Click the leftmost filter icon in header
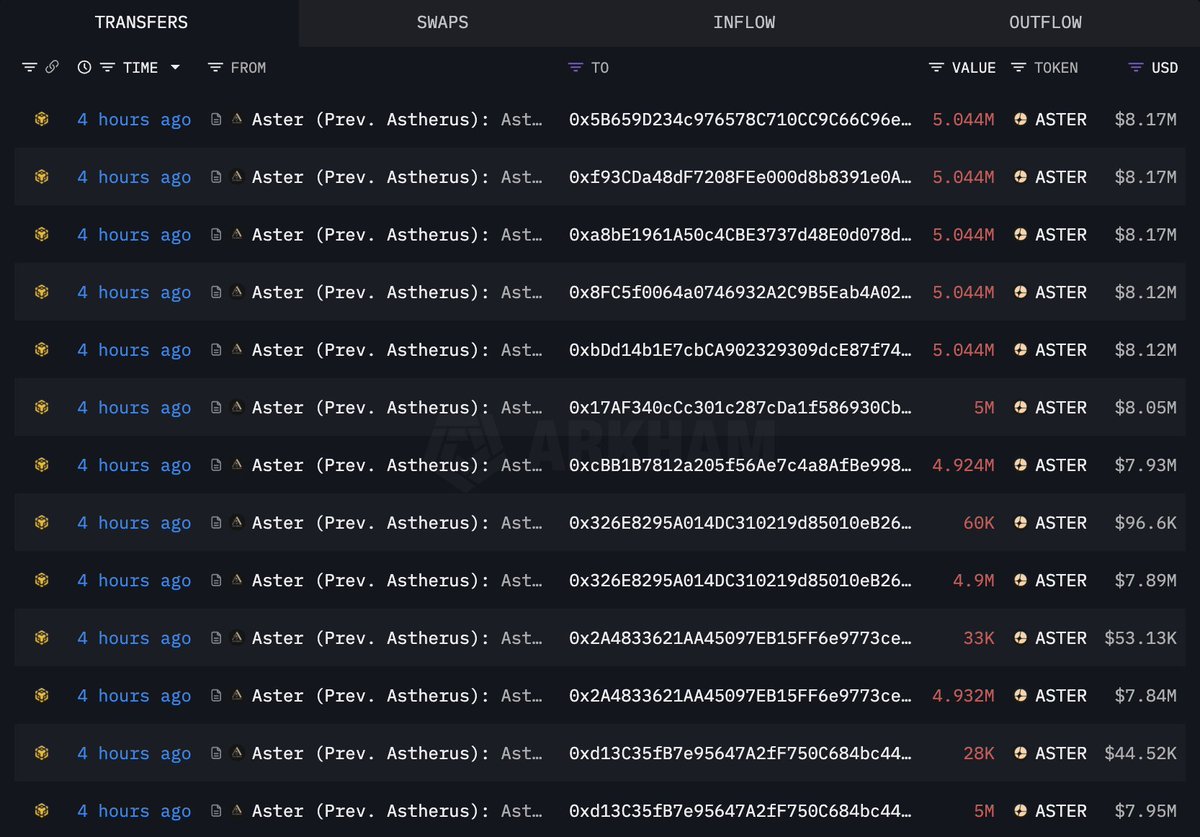1200x837 pixels. click(x=29, y=68)
